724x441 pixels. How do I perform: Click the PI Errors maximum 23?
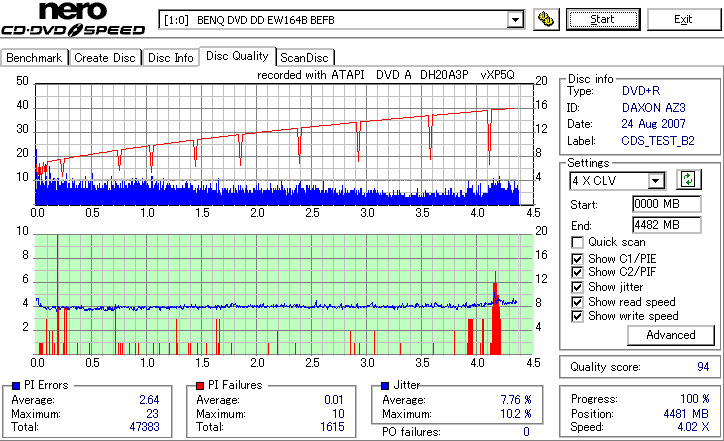coord(152,414)
